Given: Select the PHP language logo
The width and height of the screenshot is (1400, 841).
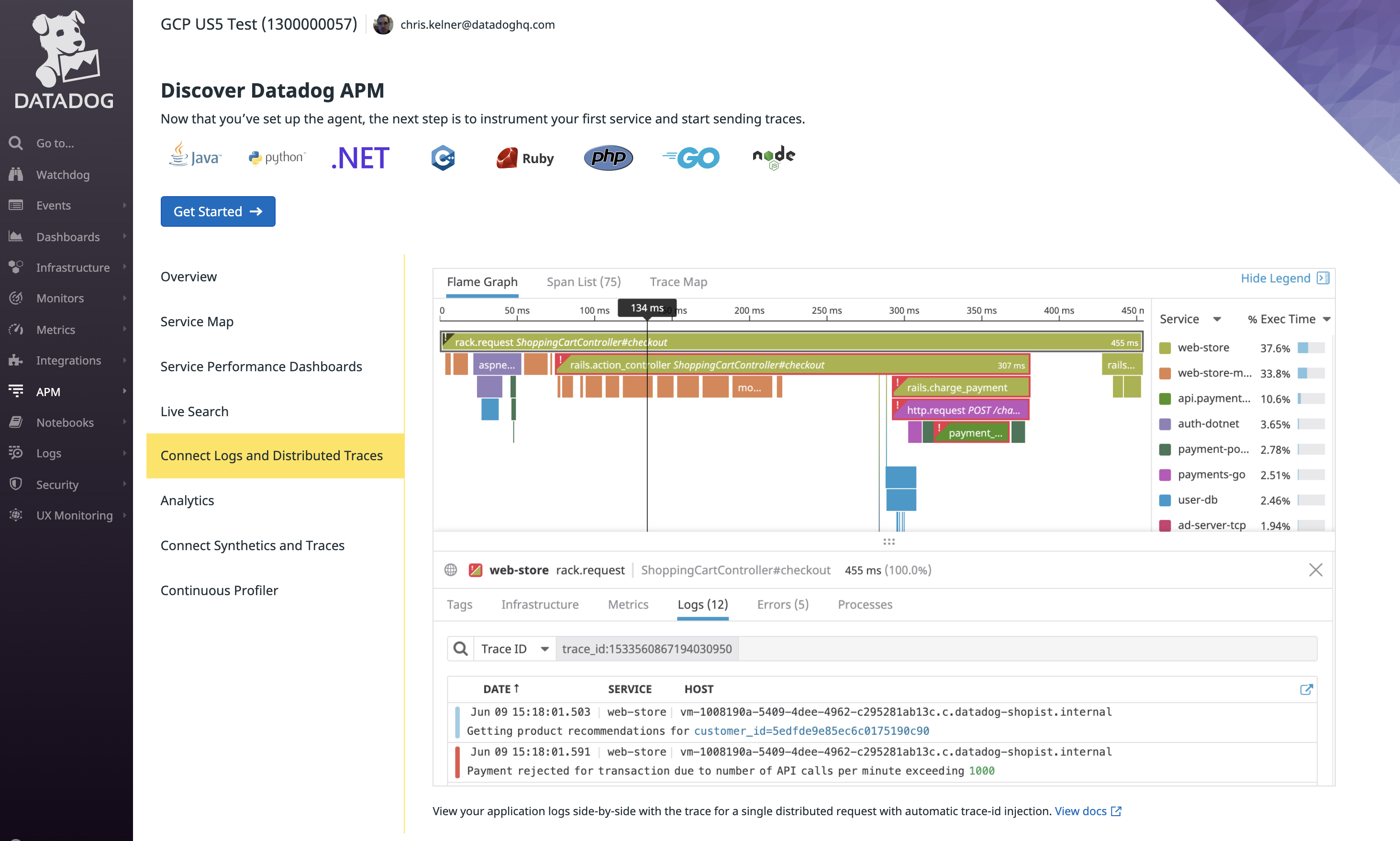Looking at the screenshot, I should click(x=608, y=157).
